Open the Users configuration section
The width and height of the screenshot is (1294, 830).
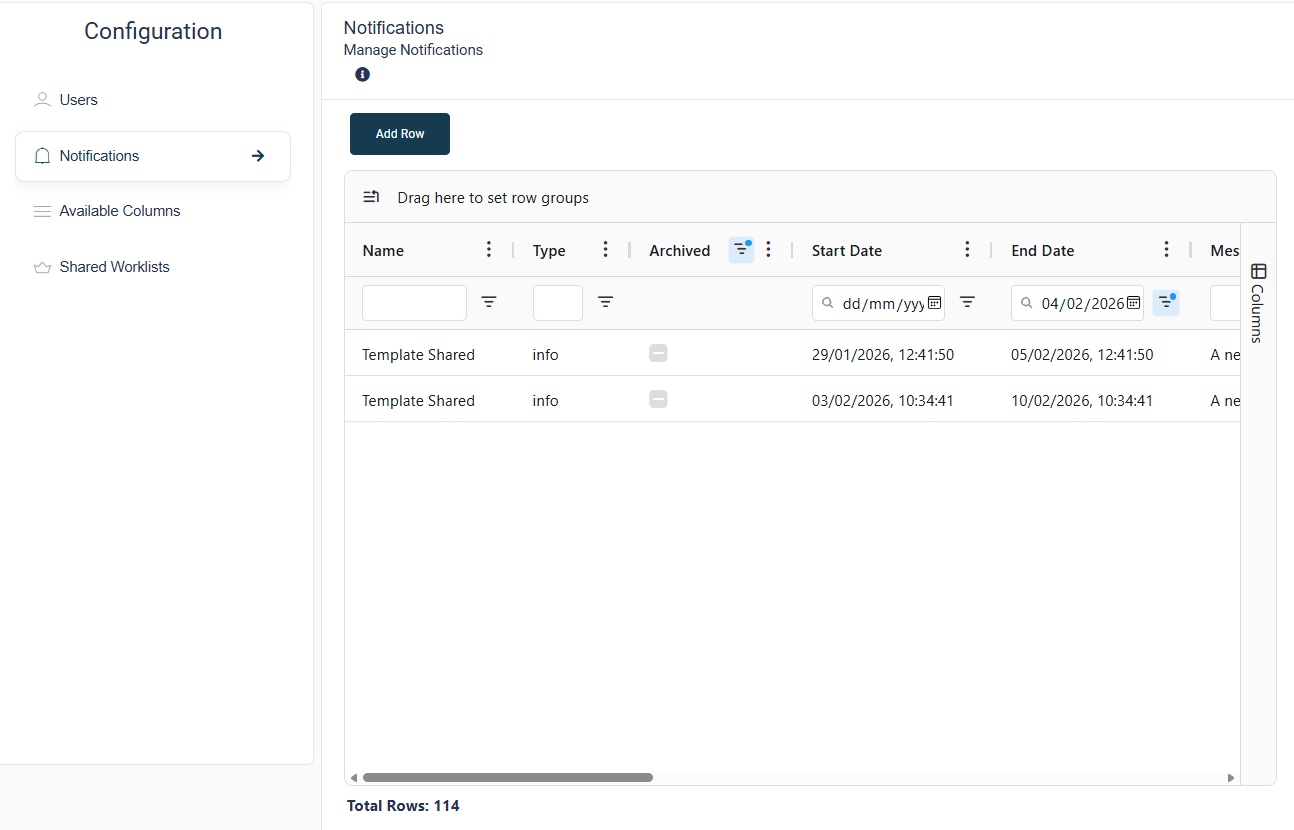pyautogui.click(x=78, y=100)
